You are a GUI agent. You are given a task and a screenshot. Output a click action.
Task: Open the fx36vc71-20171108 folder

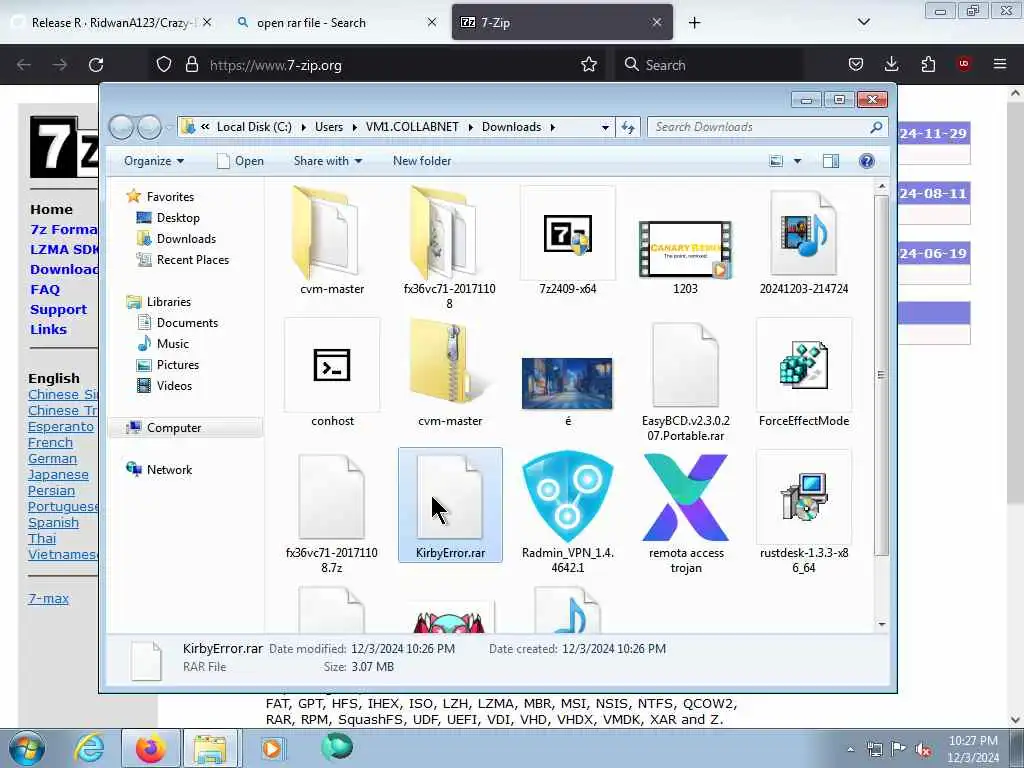click(449, 247)
